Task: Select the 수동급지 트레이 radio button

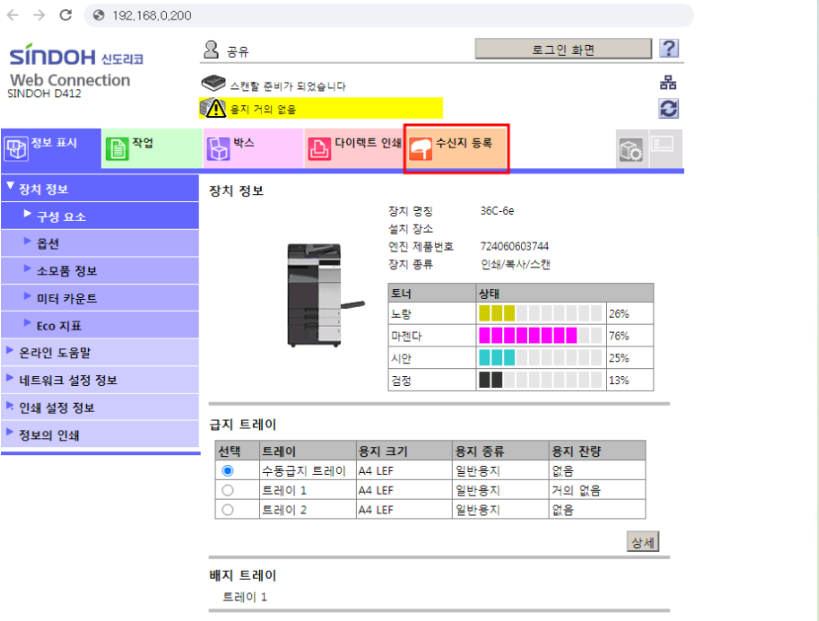Action: [x=227, y=471]
